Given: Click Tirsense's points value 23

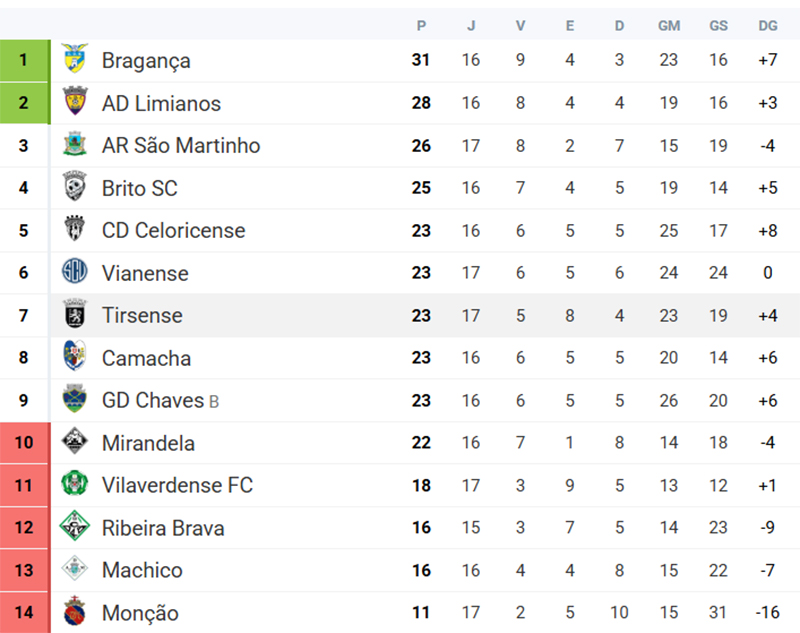Looking at the screenshot, I should tap(421, 315).
